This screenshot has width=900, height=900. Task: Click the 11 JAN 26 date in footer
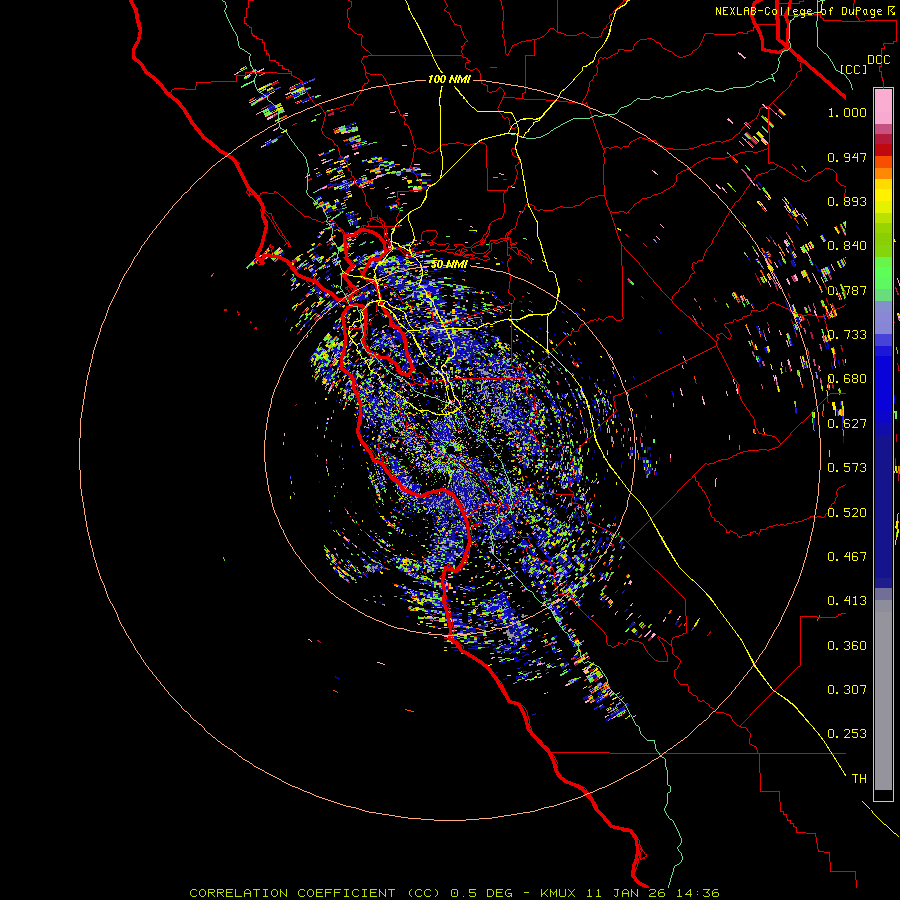[624, 893]
